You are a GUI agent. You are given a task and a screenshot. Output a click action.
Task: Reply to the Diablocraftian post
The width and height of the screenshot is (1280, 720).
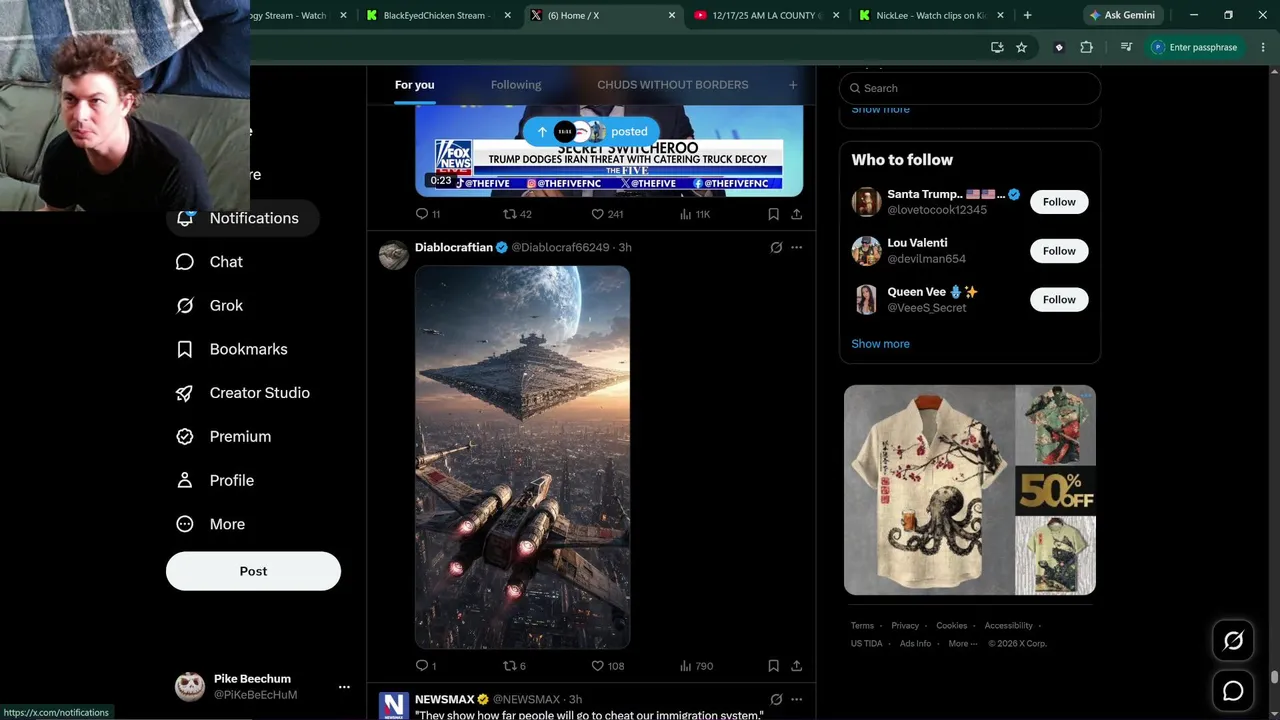426,666
